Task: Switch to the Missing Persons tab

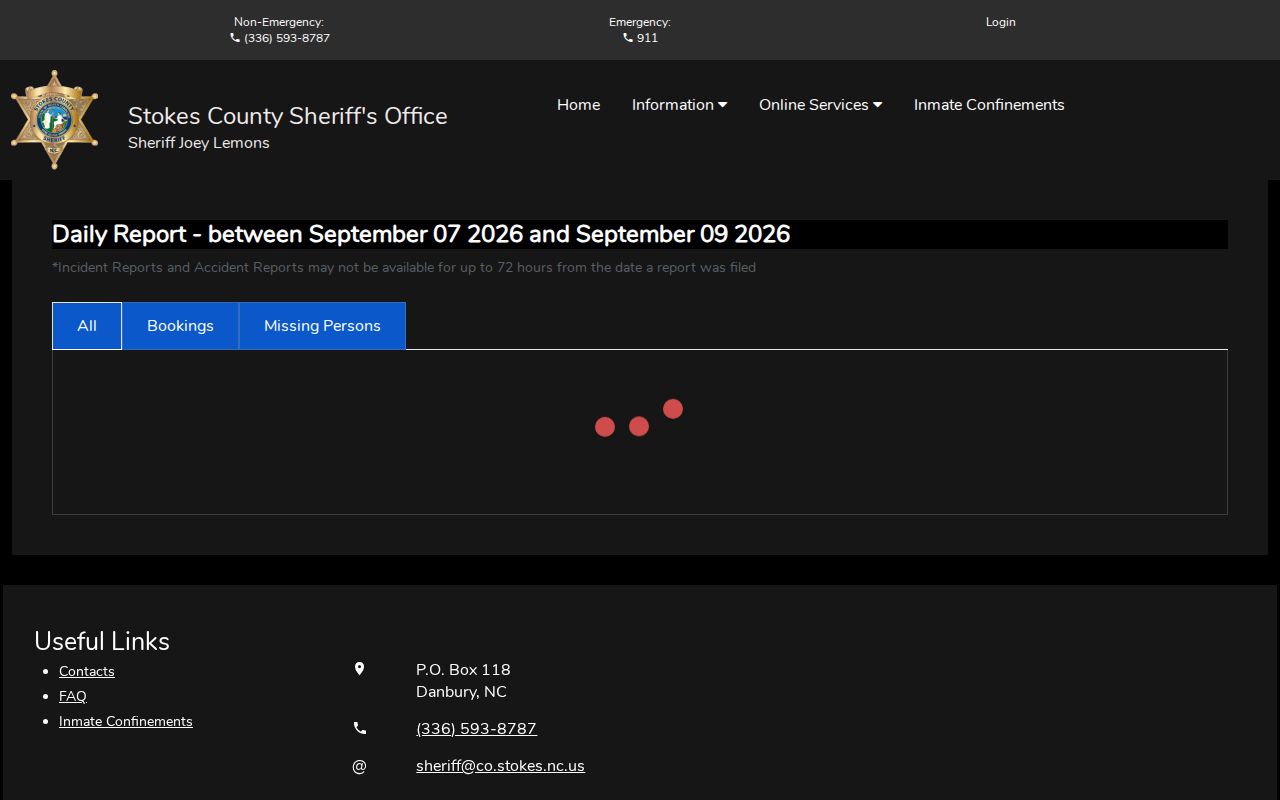Action: 322,326
